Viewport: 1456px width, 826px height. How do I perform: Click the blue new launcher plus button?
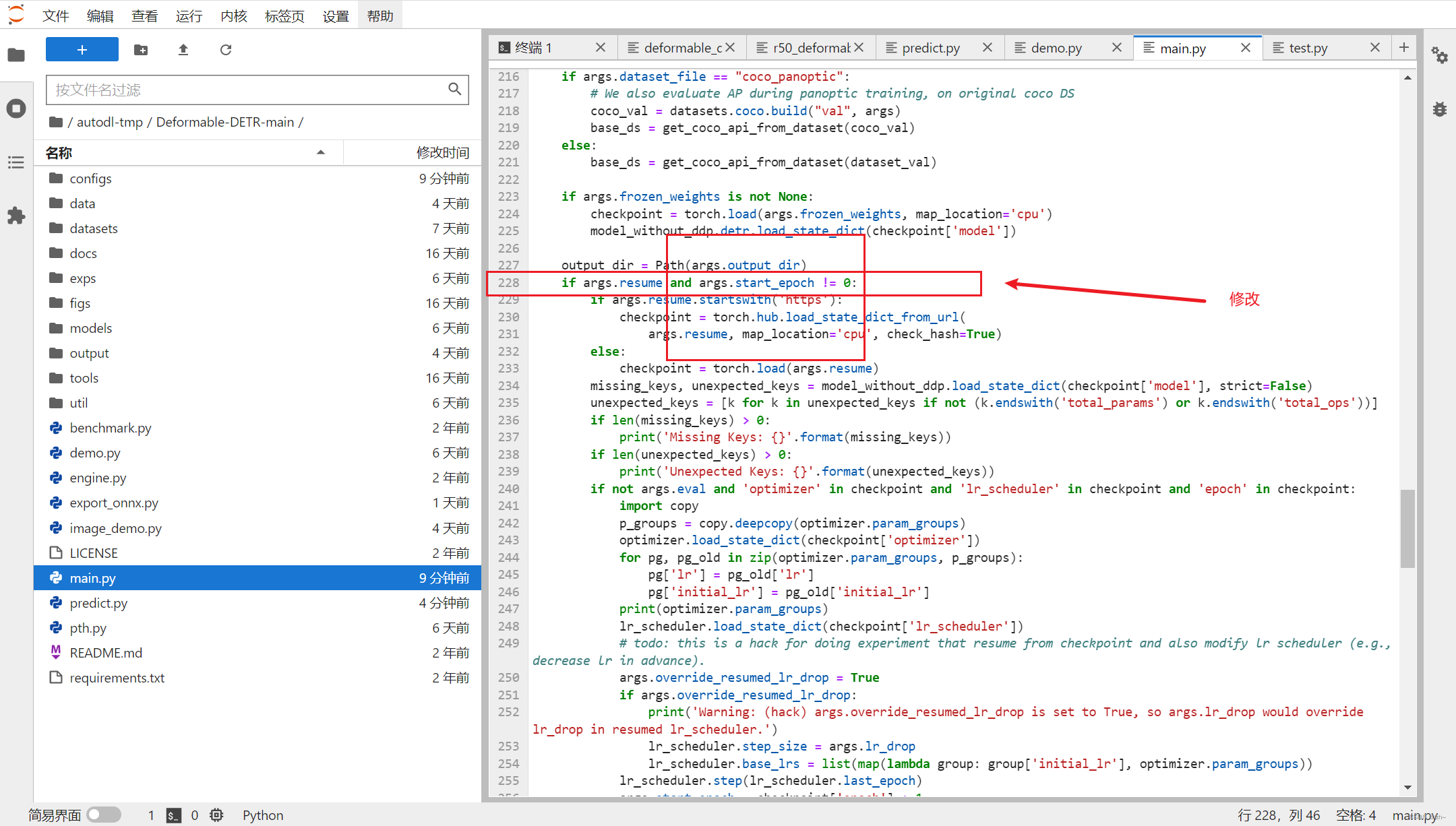82,50
